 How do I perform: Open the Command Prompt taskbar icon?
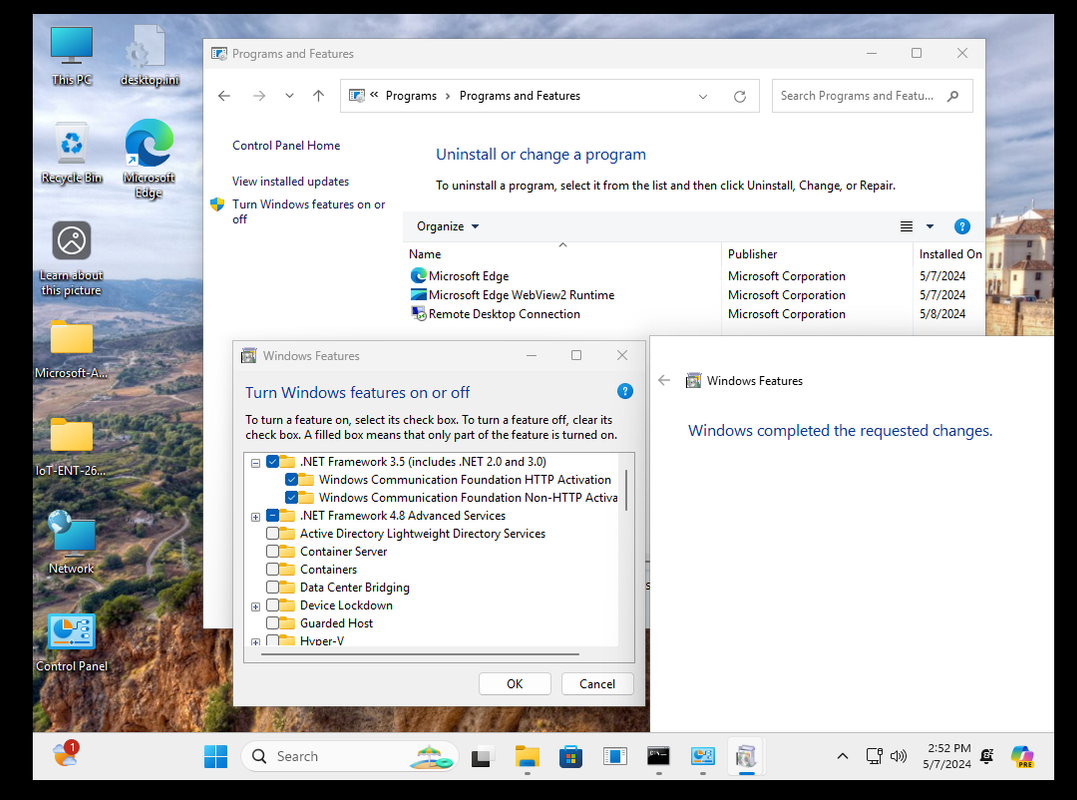tap(659, 756)
